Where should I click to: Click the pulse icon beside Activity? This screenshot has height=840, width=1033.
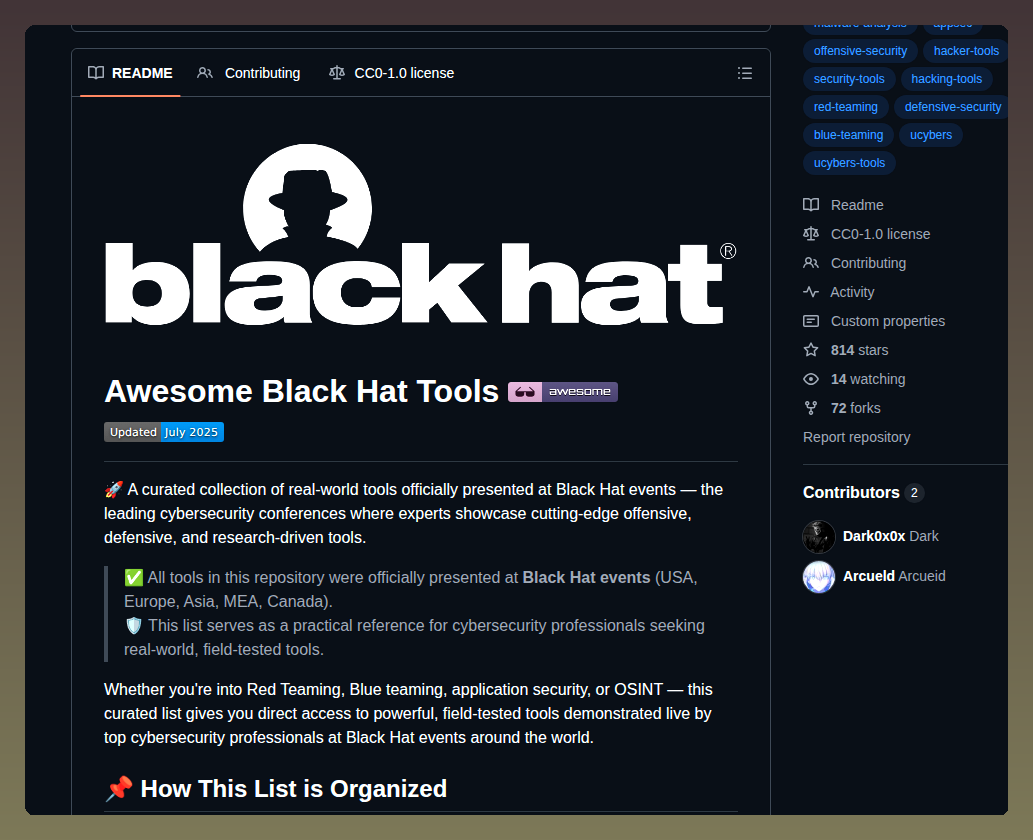pyautogui.click(x=811, y=292)
